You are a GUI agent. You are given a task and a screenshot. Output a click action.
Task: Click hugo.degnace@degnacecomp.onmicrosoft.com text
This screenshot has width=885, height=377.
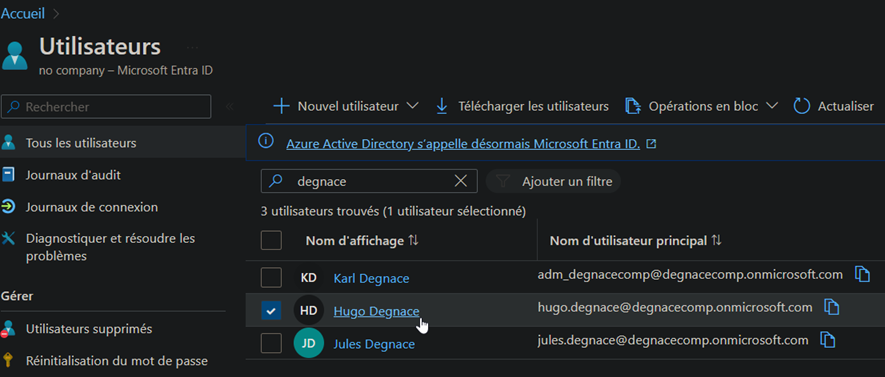(x=675, y=308)
